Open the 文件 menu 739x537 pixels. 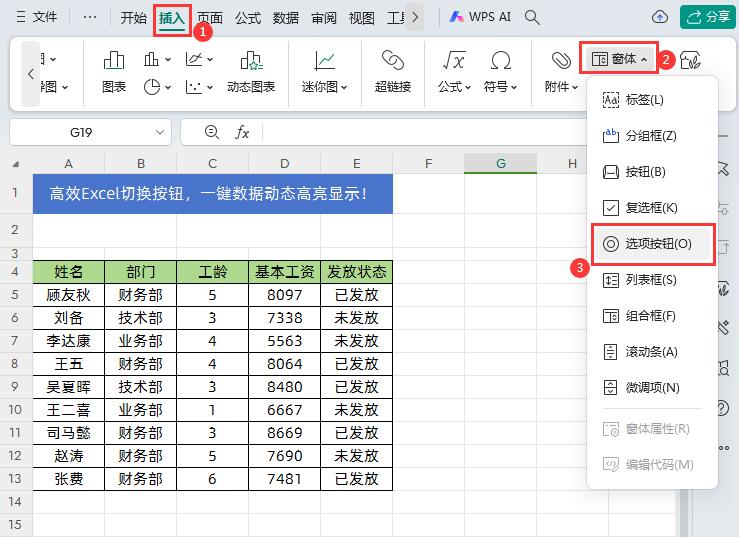click(x=37, y=17)
